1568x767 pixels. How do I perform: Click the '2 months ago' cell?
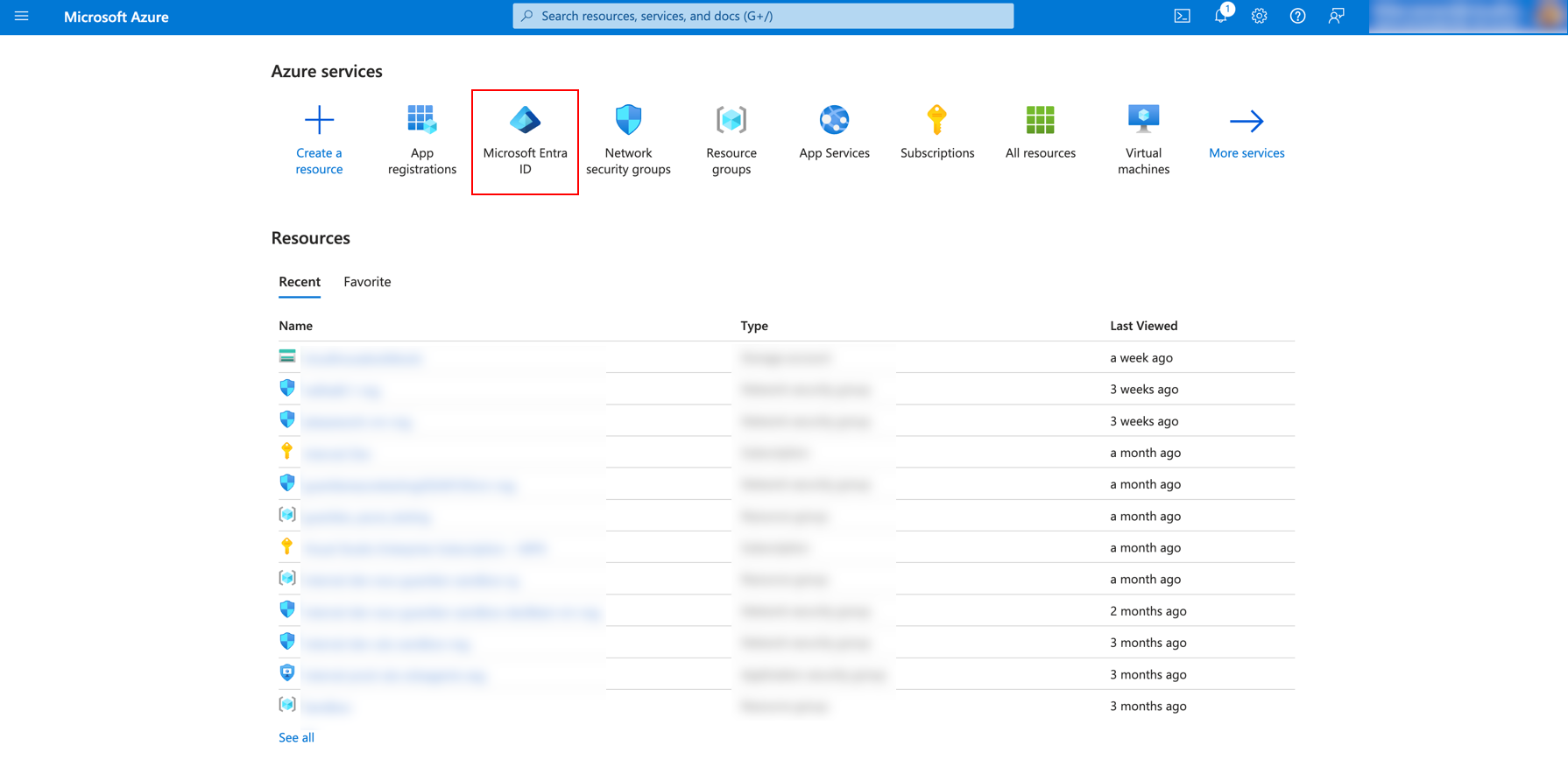point(1148,610)
